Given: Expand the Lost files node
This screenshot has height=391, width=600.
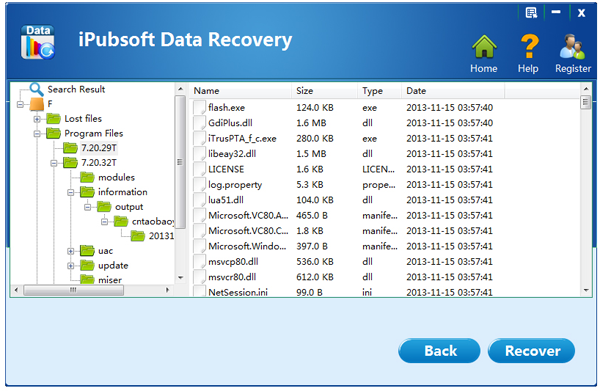Looking at the screenshot, I should click(x=37, y=119).
